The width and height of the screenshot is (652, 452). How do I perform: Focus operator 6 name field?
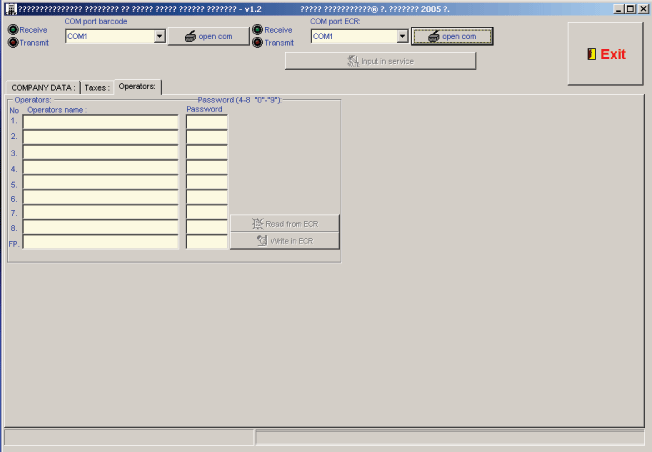tap(101, 197)
